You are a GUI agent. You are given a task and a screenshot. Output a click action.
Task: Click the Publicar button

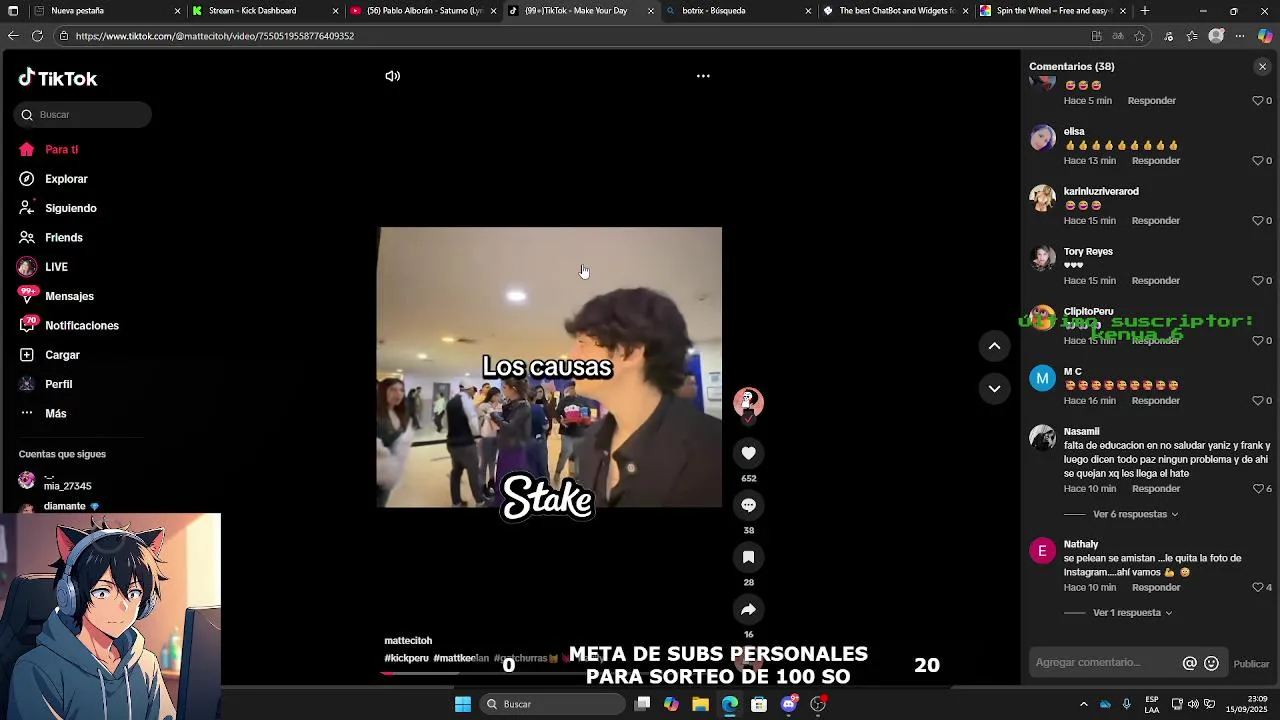[1251, 664]
